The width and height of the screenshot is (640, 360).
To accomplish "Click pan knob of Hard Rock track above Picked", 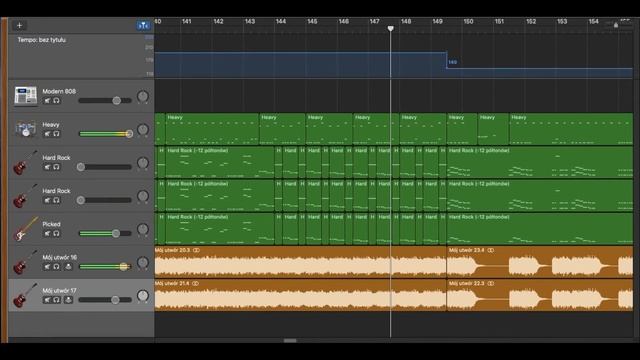I will tap(143, 196).
